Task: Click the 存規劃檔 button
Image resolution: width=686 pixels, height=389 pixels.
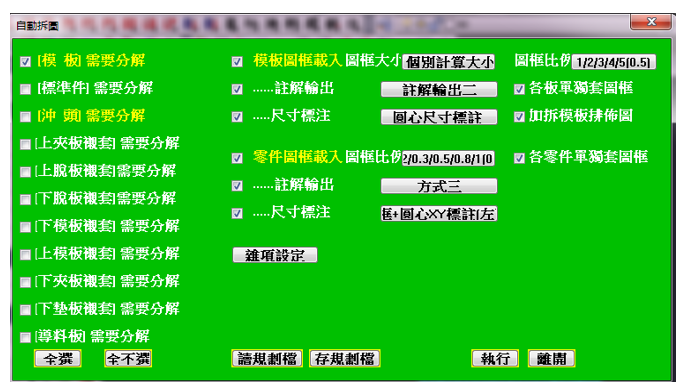Action: (x=344, y=359)
